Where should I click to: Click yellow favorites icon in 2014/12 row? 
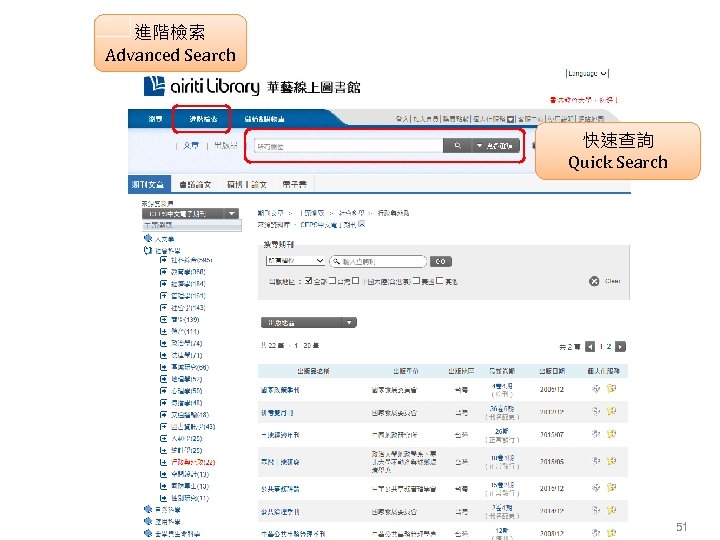(611, 510)
